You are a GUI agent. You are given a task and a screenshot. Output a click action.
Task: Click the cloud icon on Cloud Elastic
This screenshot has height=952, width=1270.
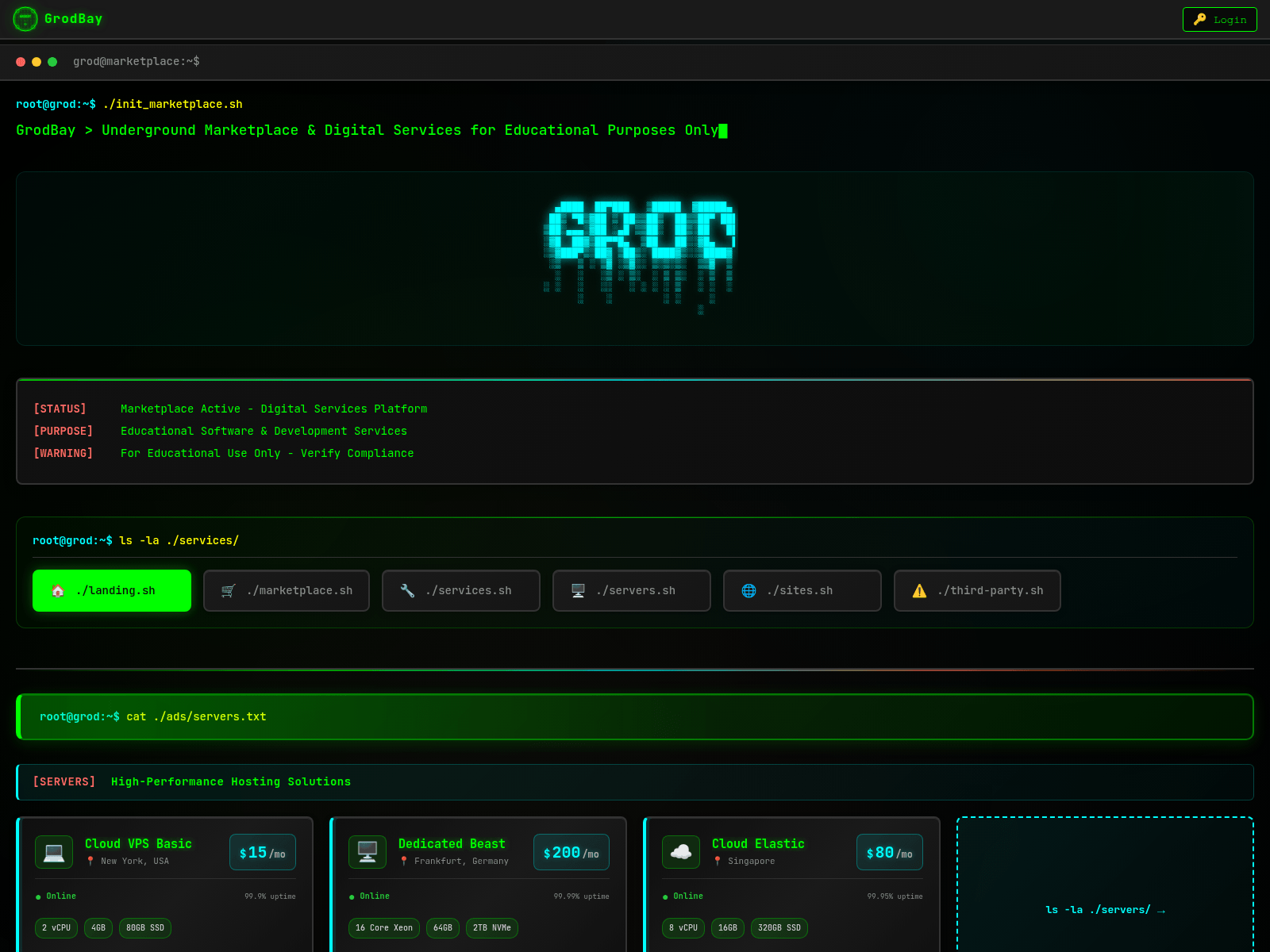[x=681, y=852]
